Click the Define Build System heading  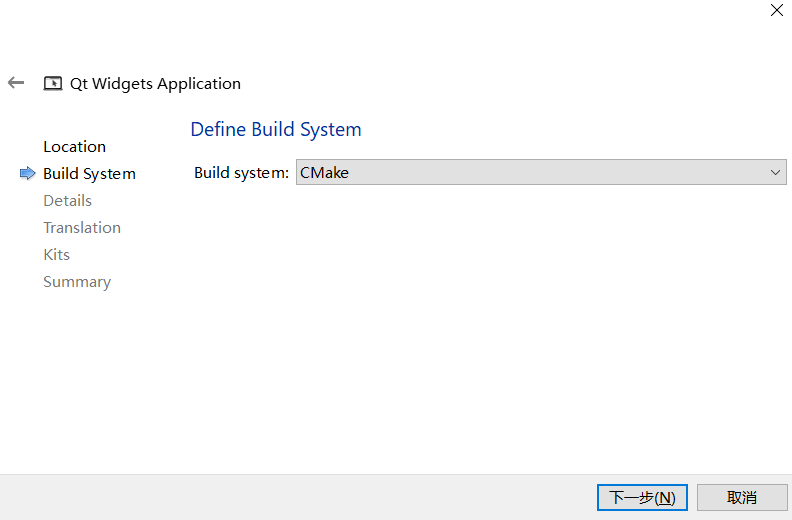[x=276, y=130]
